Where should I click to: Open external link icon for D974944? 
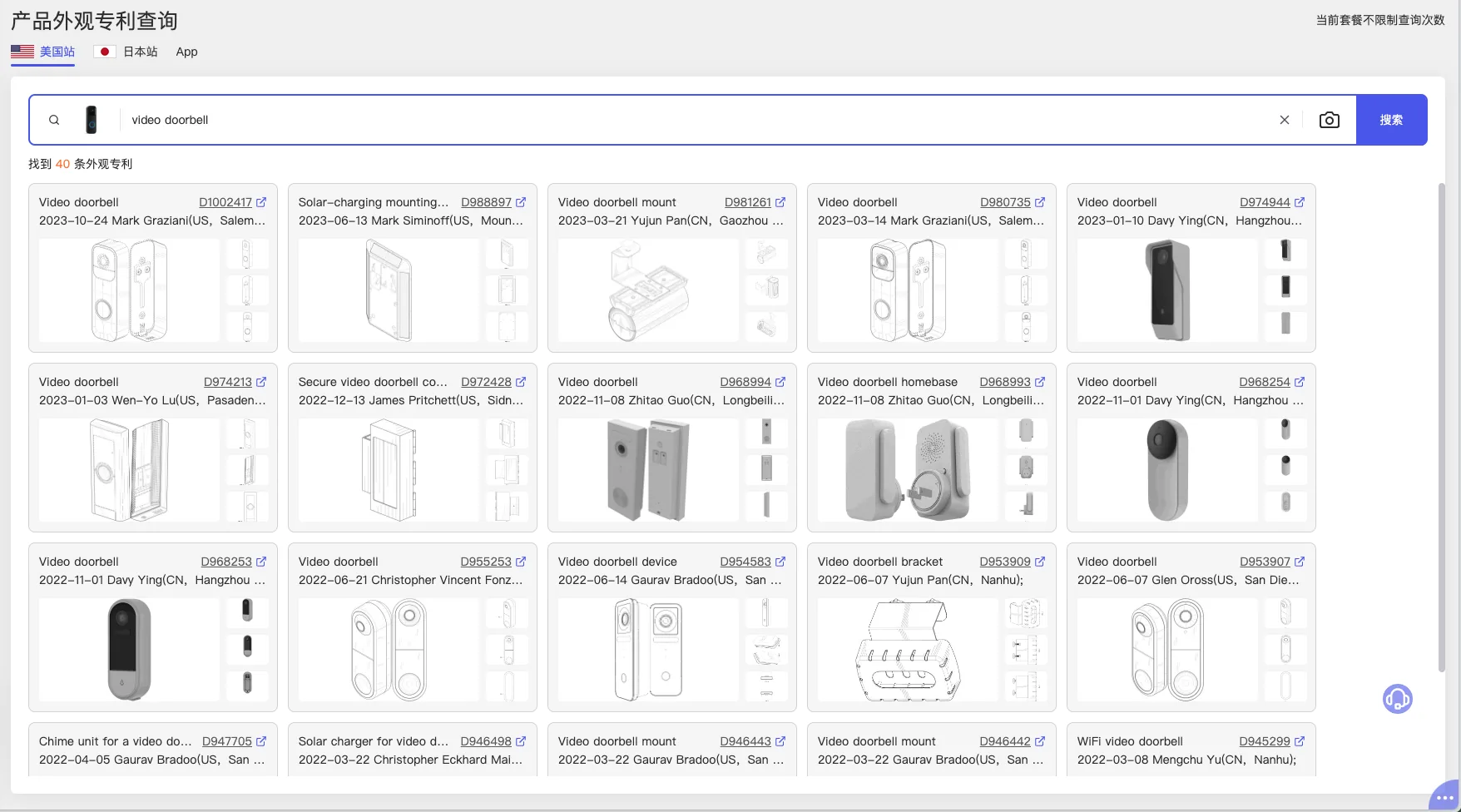[1300, 202]
